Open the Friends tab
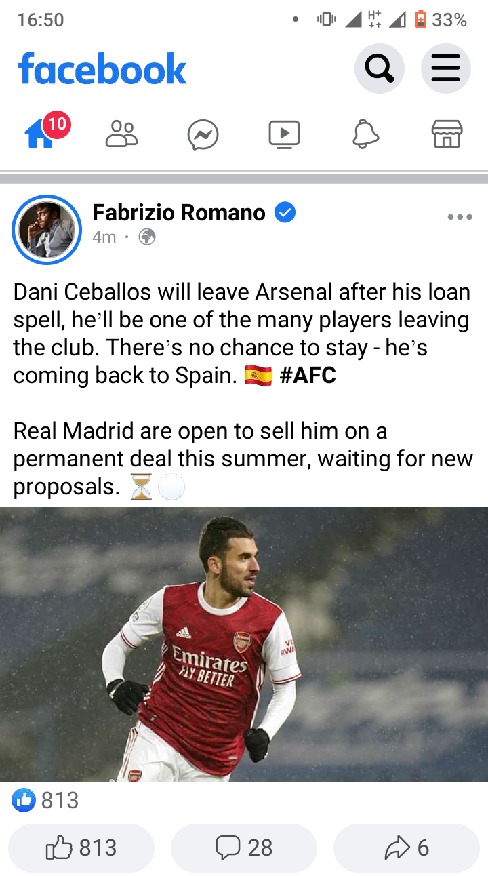 pyautogui.click(x=121, y=134)
